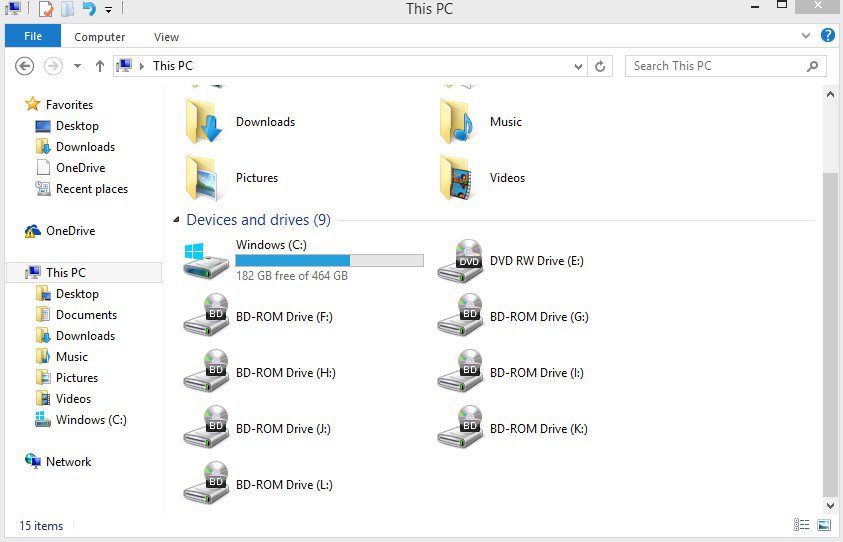
Task: Open the Music folder icon in main pane
Action: (457, 122)
